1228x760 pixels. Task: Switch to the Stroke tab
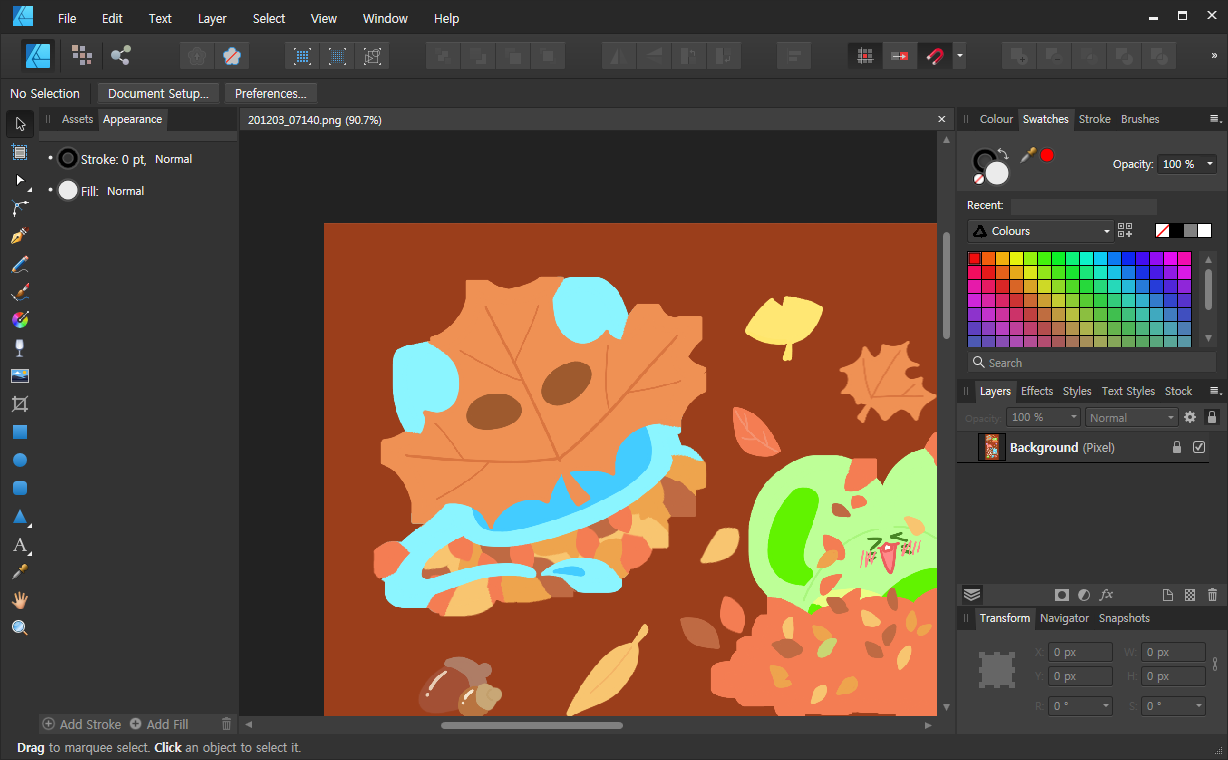(x=1094, y=119)
